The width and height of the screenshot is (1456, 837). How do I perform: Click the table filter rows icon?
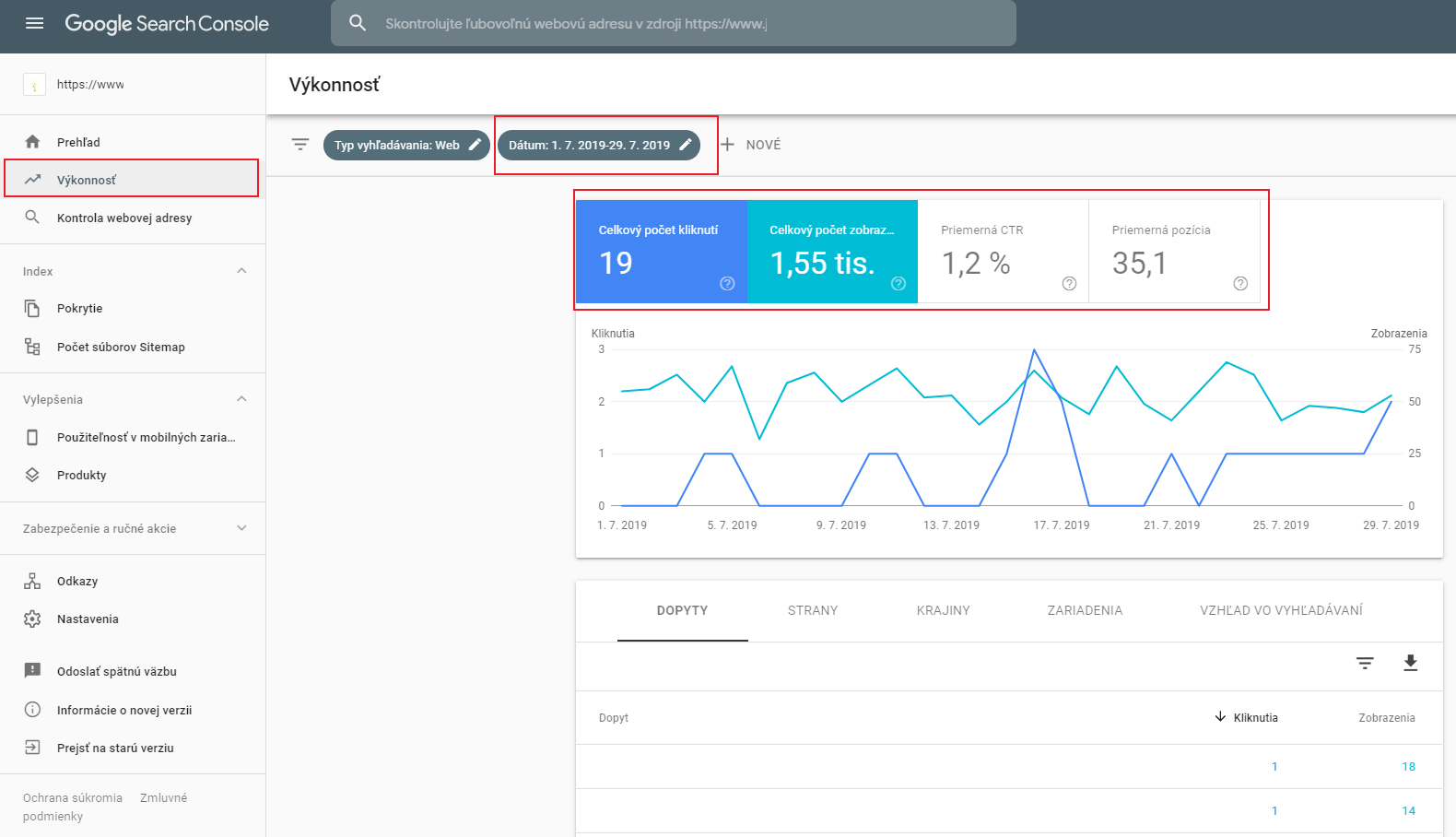coord(1365,663)
